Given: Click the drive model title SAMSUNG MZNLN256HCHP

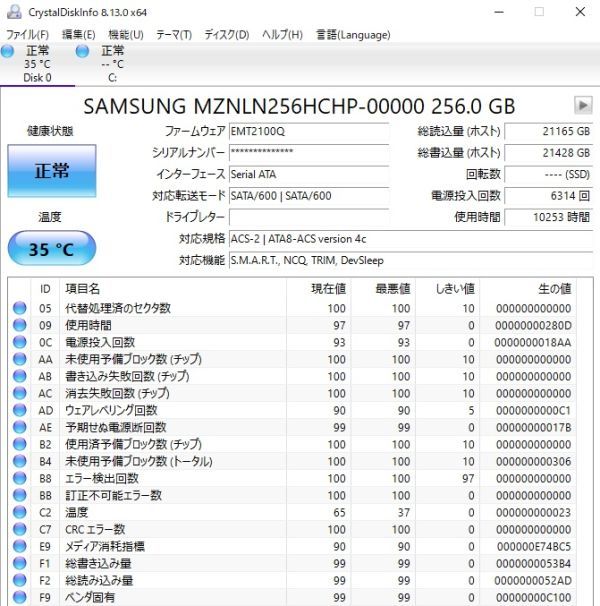Looking at the screenshot, I should (299, 106).
